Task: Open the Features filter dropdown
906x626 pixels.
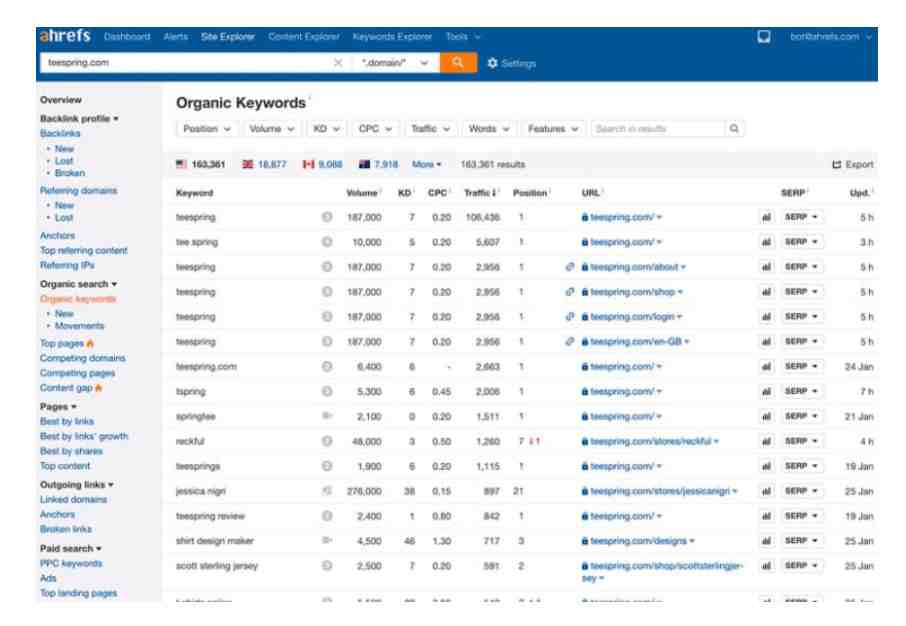Action: (x=553, y=128)
